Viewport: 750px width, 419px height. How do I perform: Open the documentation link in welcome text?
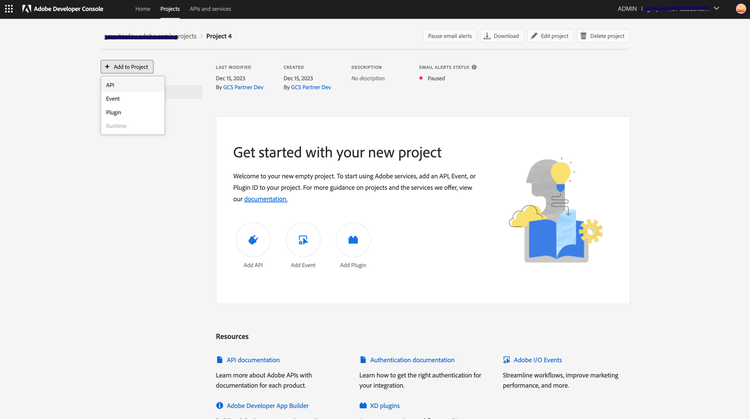pyautogui.click(x=266, y=199)
